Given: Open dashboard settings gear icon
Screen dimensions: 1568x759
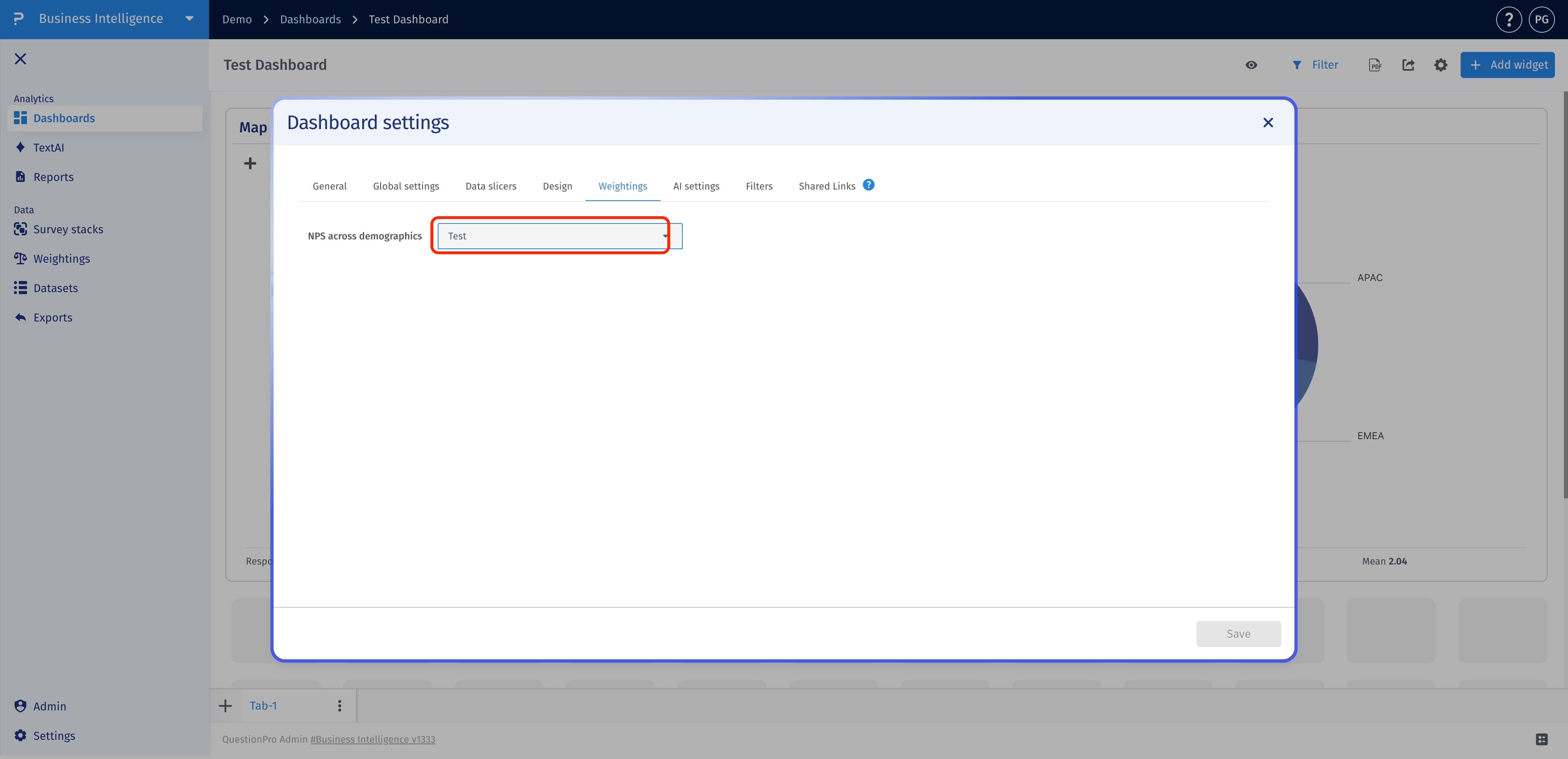Looking at the screenshot, I should (1440, 65).
